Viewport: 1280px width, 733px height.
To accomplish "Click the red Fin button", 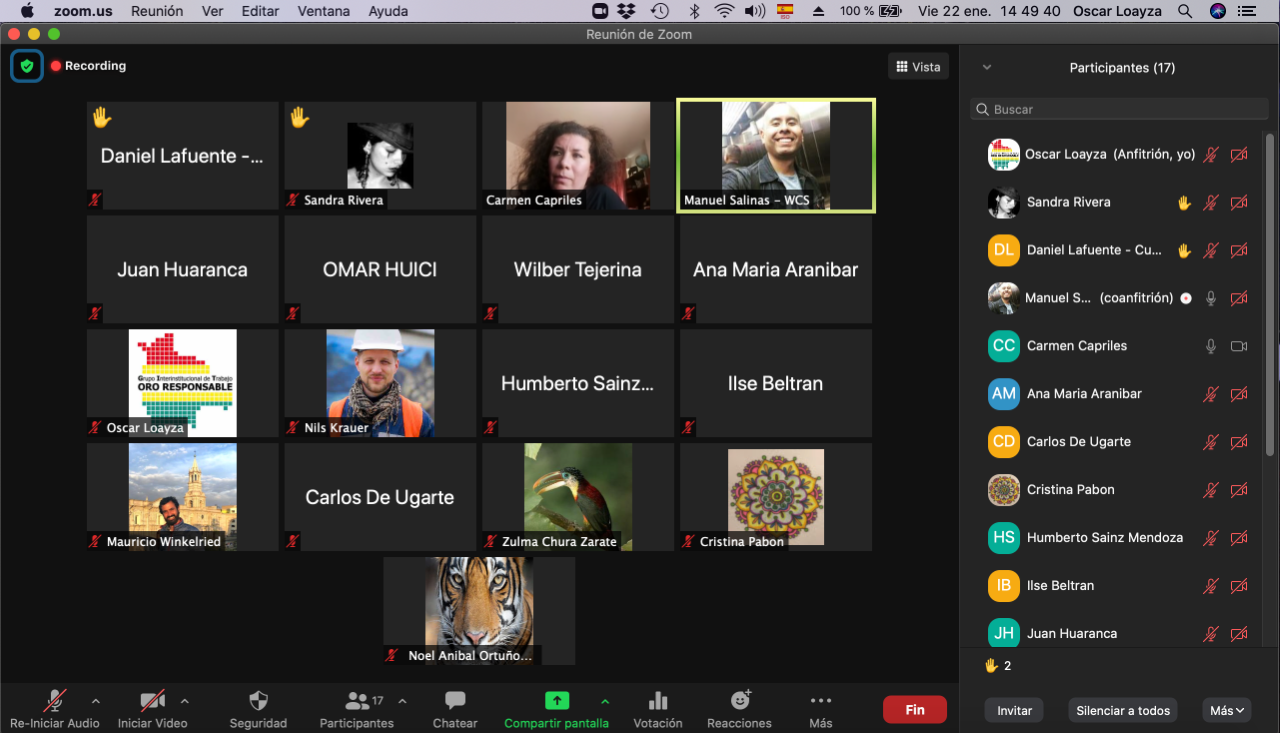I will 914,710.
